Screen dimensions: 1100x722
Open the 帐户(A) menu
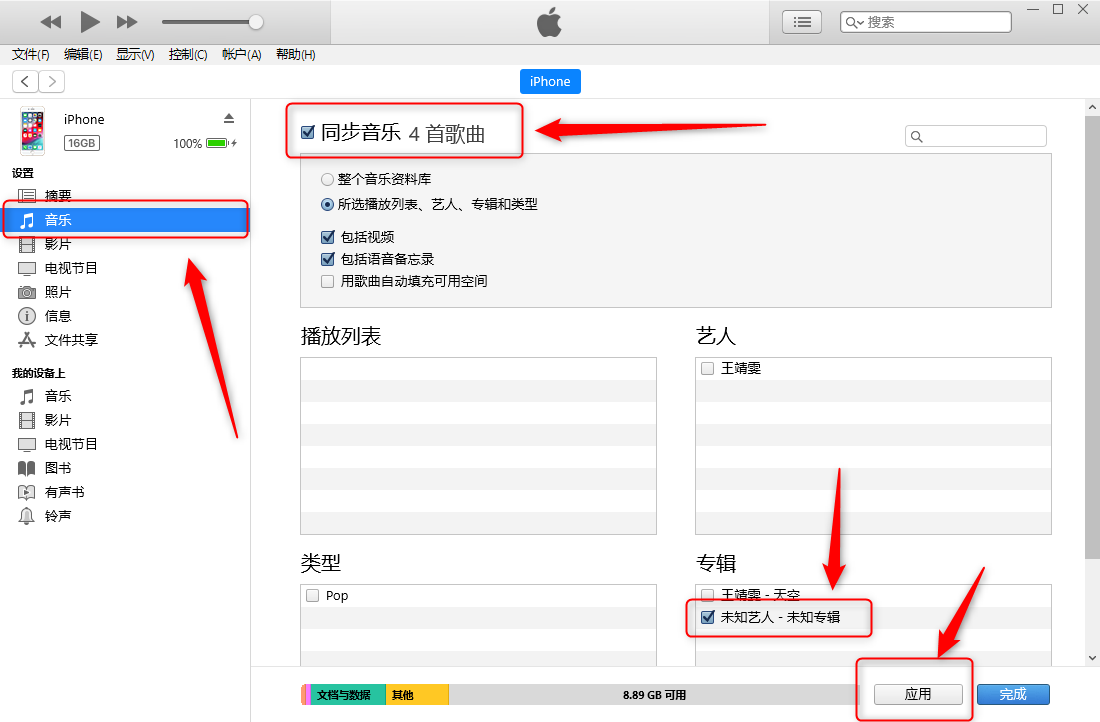(x=241, y=55)
